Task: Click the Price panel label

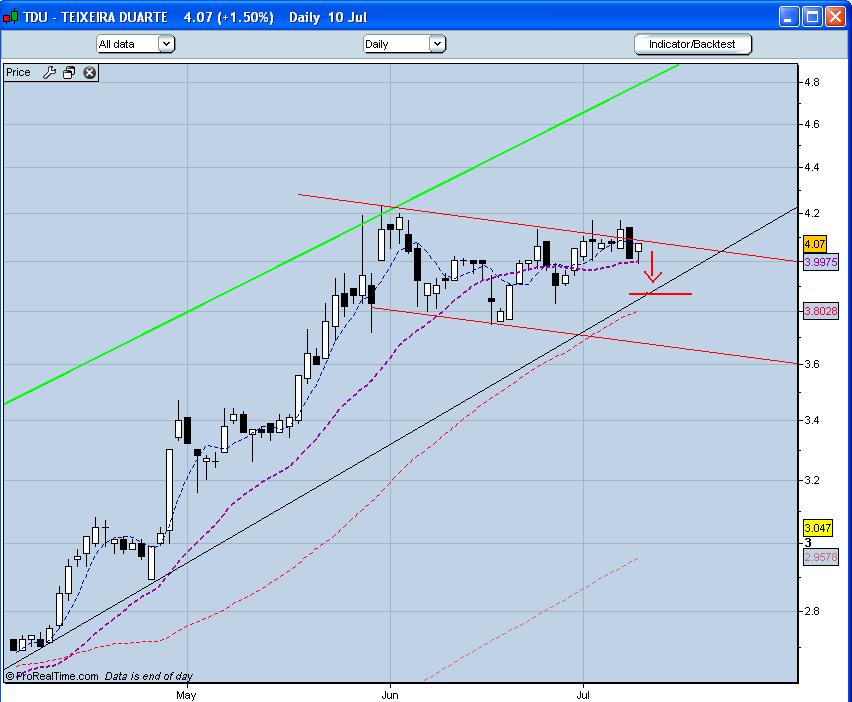Action: coord(18,72)
